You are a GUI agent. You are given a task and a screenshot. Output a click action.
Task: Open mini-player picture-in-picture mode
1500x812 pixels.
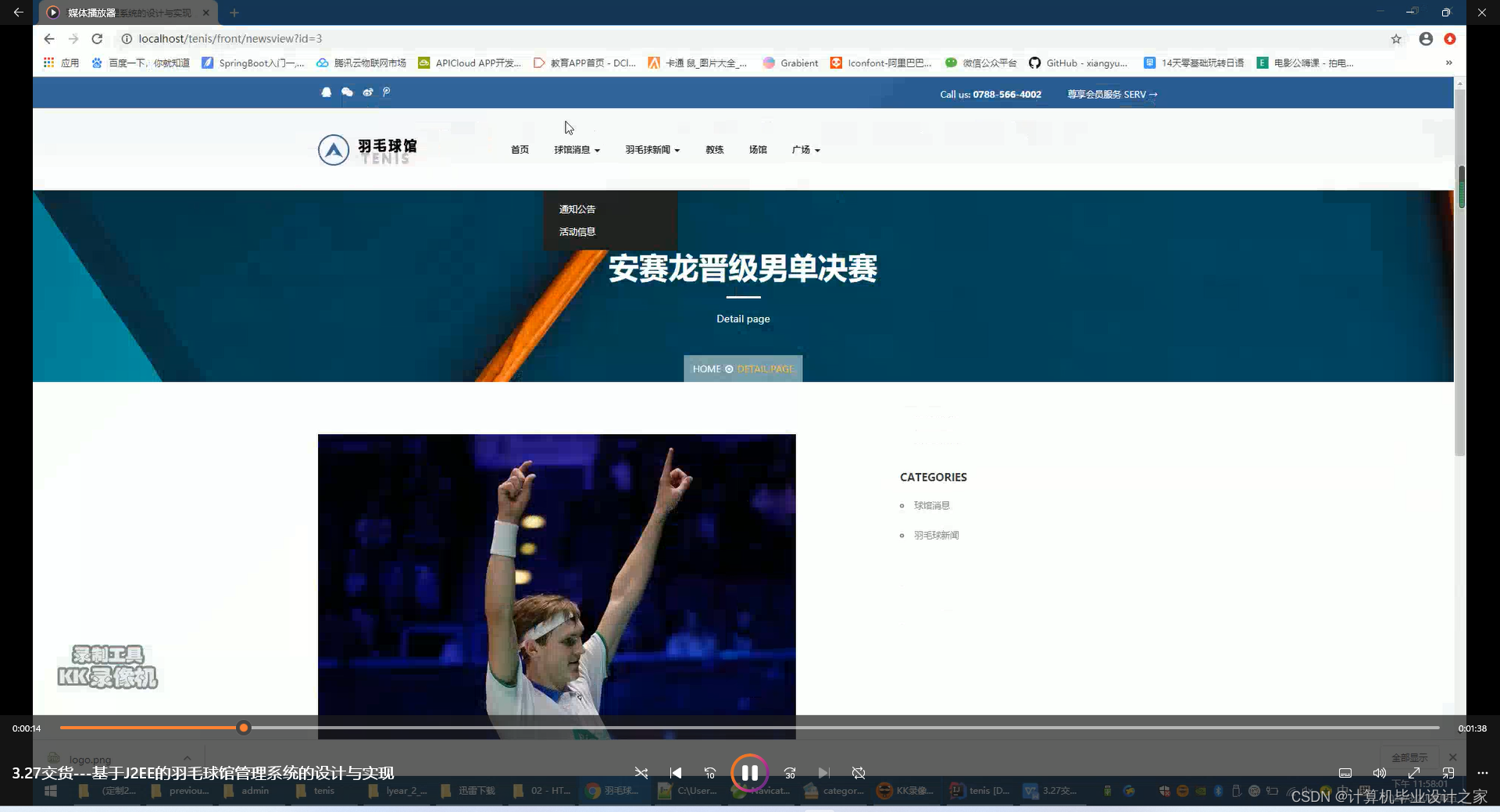pyautogui.click(x=1448, y=773)
